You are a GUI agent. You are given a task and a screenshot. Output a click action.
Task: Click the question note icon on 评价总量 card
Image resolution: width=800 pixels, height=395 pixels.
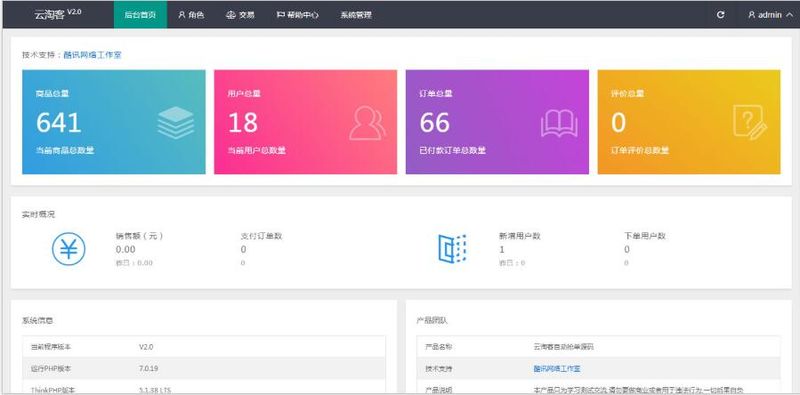pyautogui.click(x=750, y=122)
